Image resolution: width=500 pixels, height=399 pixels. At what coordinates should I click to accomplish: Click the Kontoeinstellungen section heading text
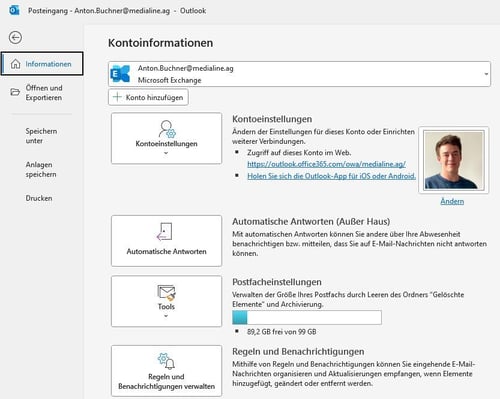pyautogui.click(x=272, y=119)
